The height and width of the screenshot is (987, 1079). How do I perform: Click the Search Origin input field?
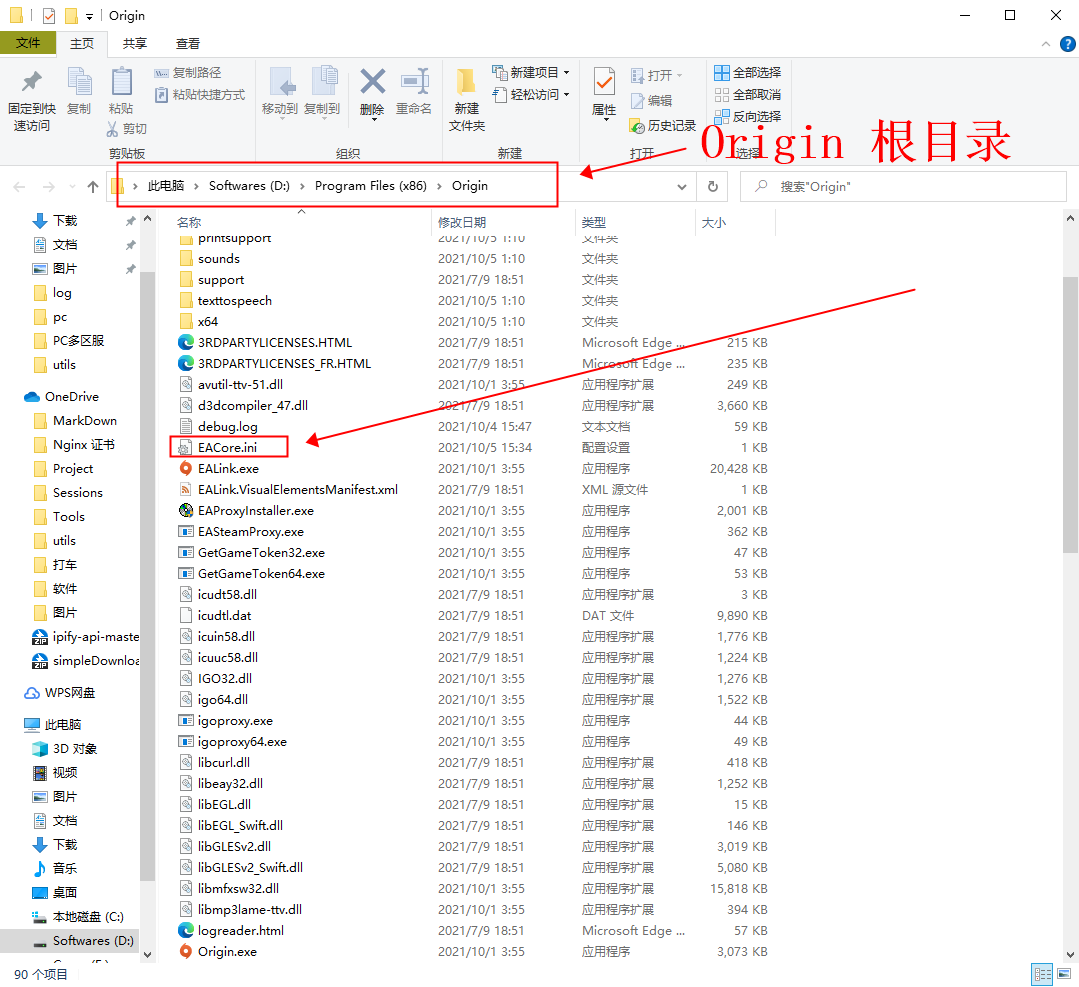903,187
